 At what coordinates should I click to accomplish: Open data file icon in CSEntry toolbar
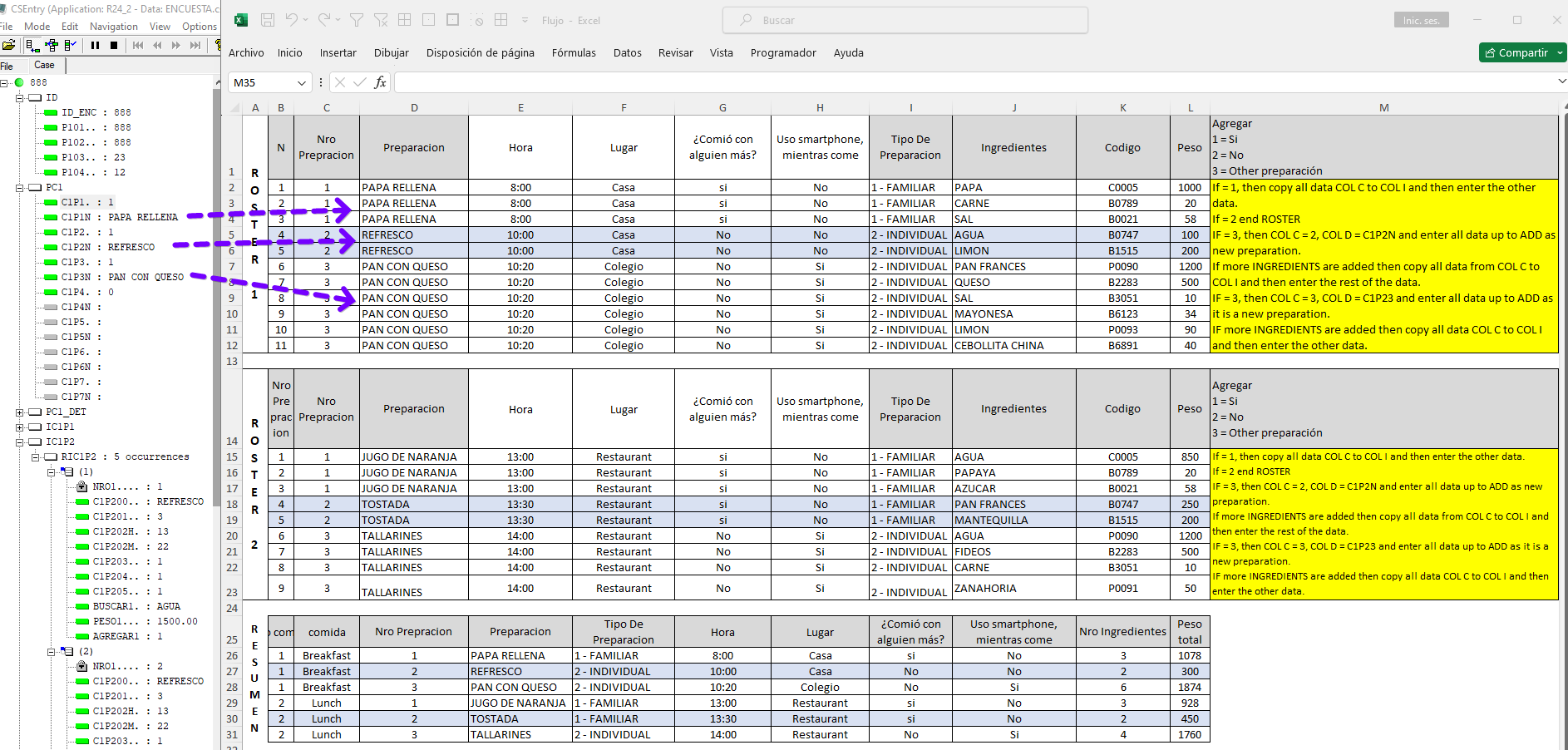coord(8,45)
